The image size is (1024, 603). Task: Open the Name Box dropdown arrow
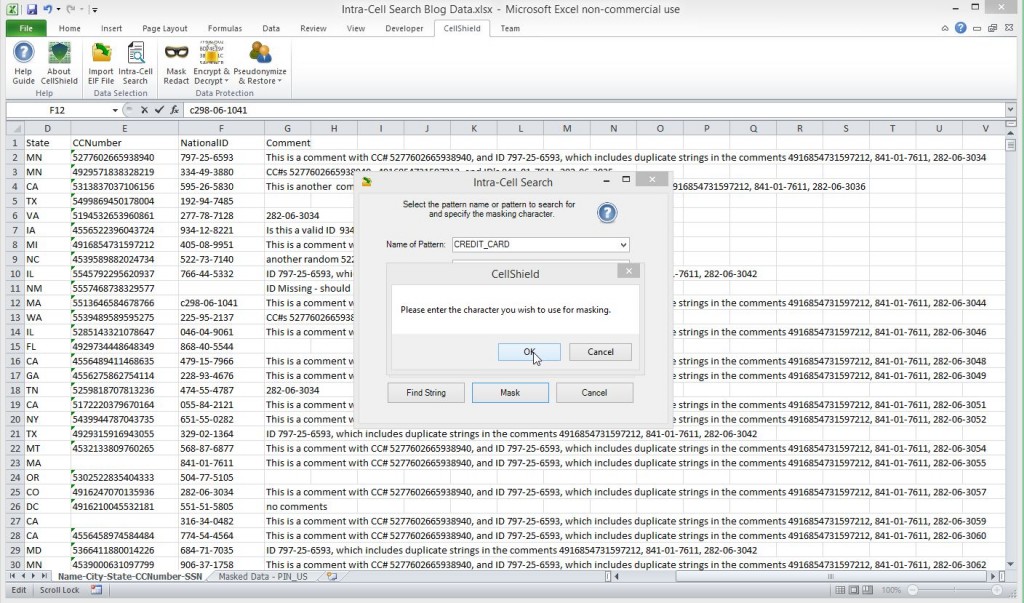click(115, 110)
